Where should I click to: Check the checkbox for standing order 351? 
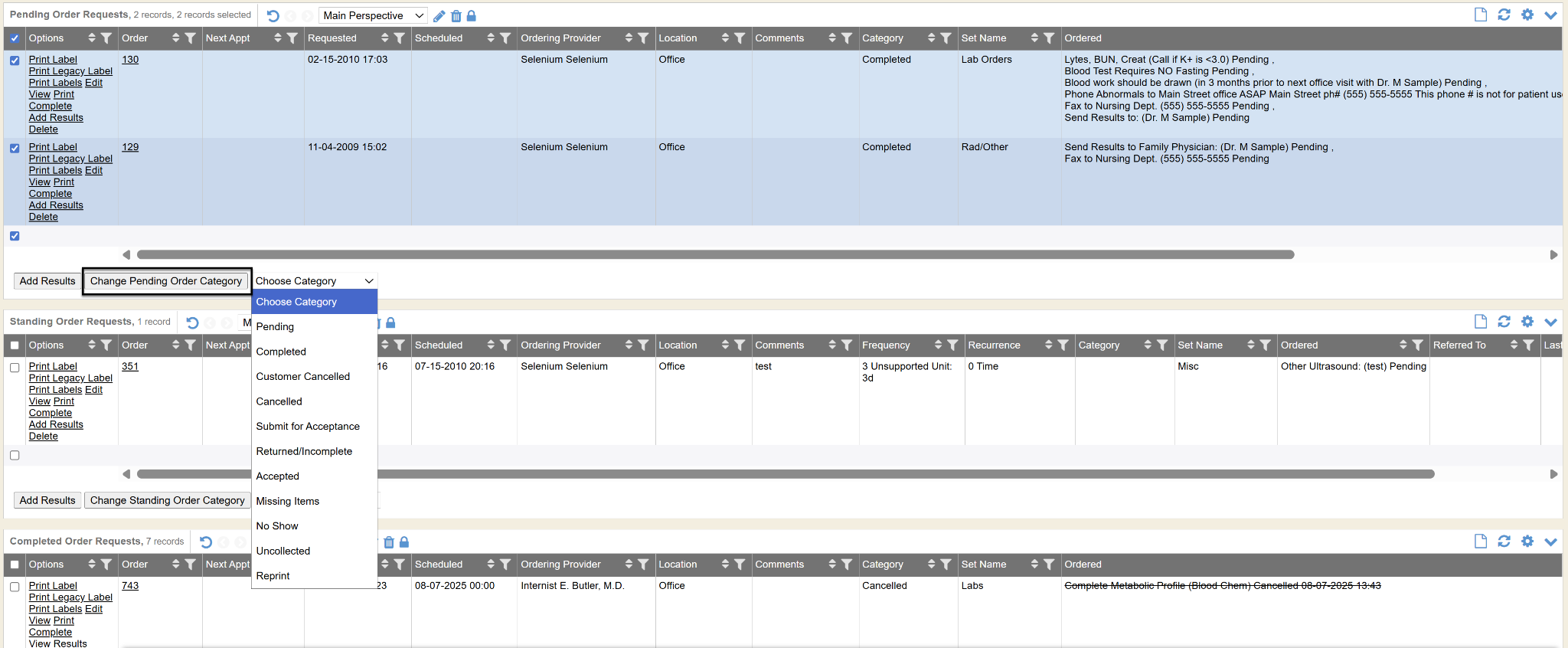click(x=15, y=368)
